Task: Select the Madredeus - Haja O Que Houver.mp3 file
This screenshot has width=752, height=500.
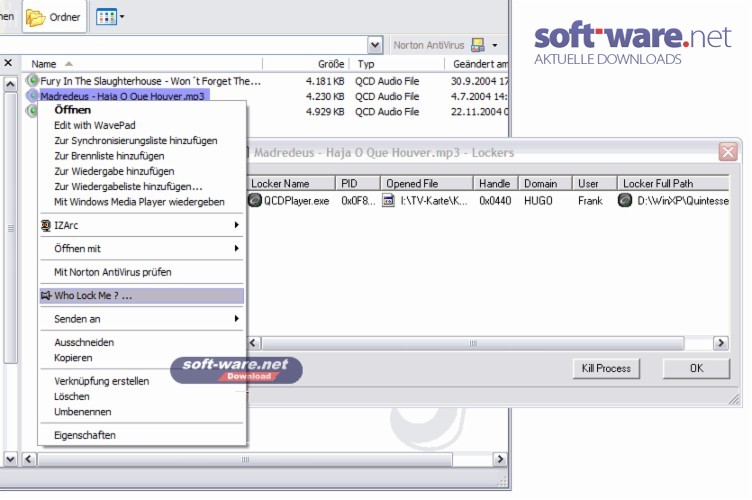Action: coord(122,96)
